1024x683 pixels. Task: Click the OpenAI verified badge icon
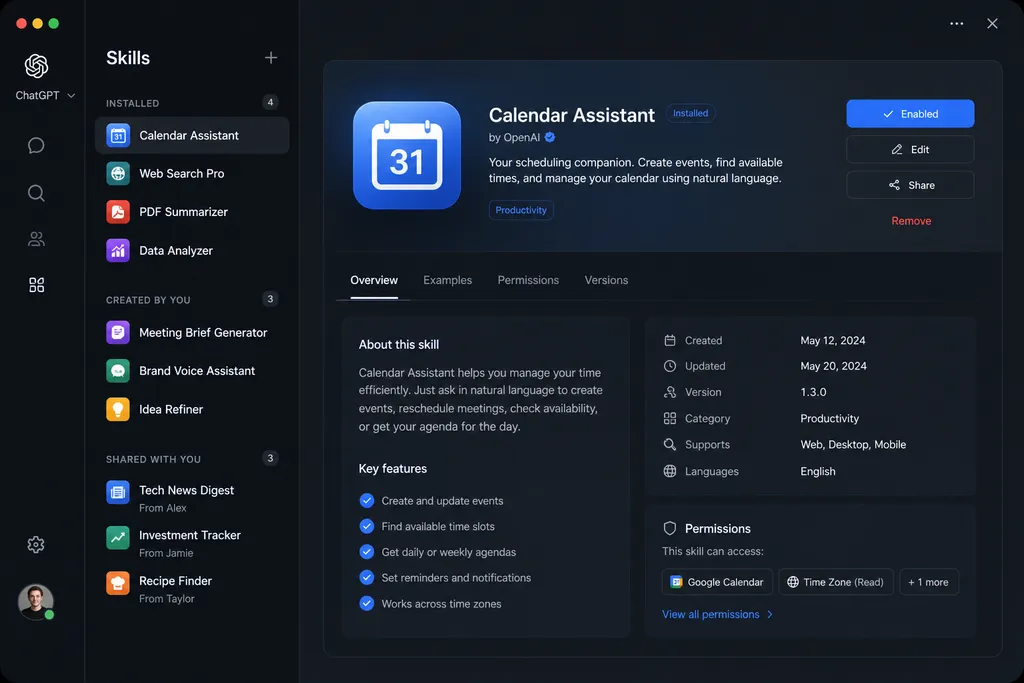[550, 137]
